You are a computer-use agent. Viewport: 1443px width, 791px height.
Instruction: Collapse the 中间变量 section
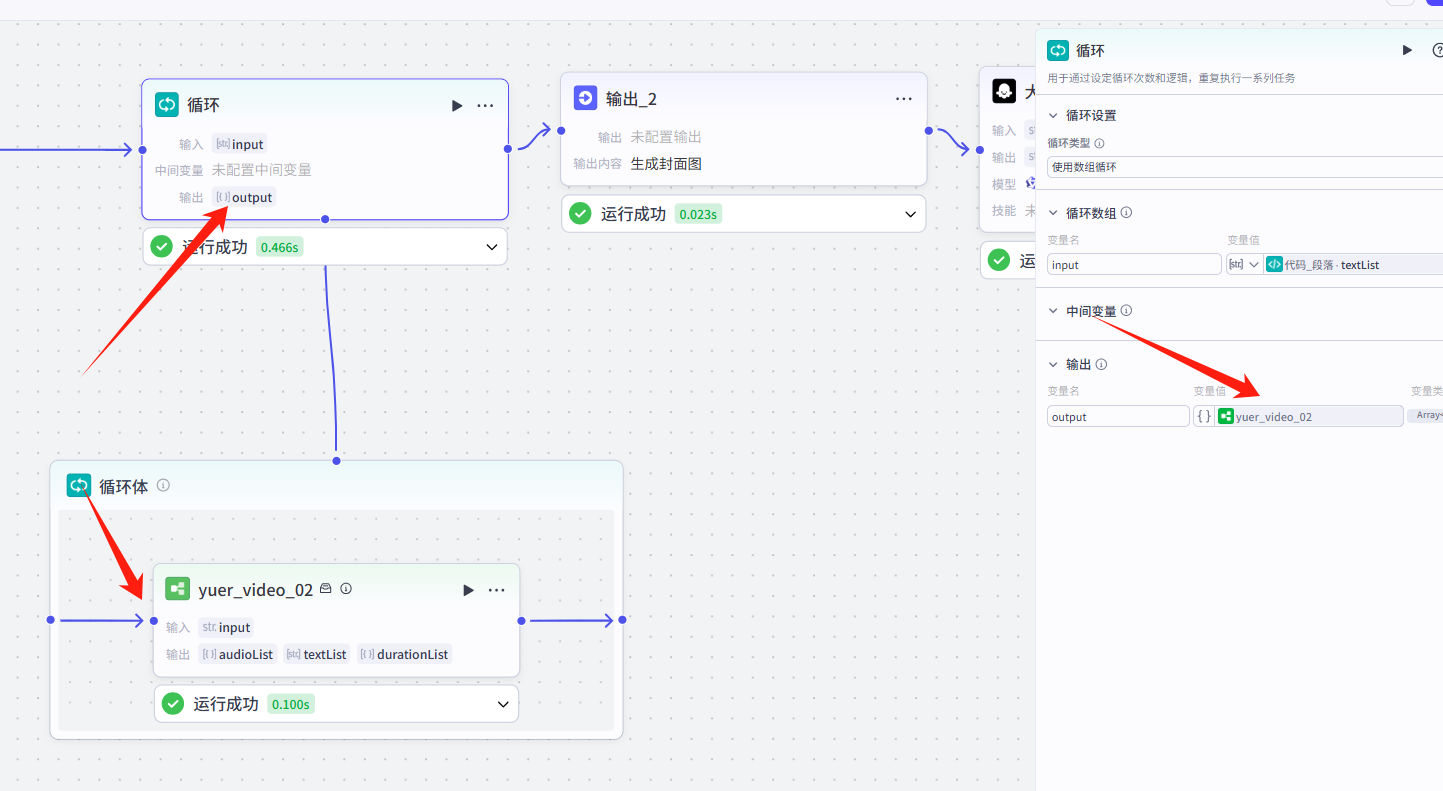[x=1053, y=311]
